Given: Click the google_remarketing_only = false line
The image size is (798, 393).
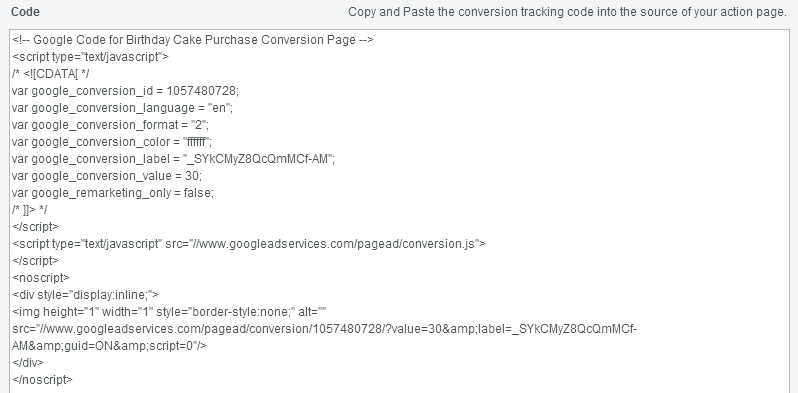Looking at the screenshot, I should tap(113, 193).
